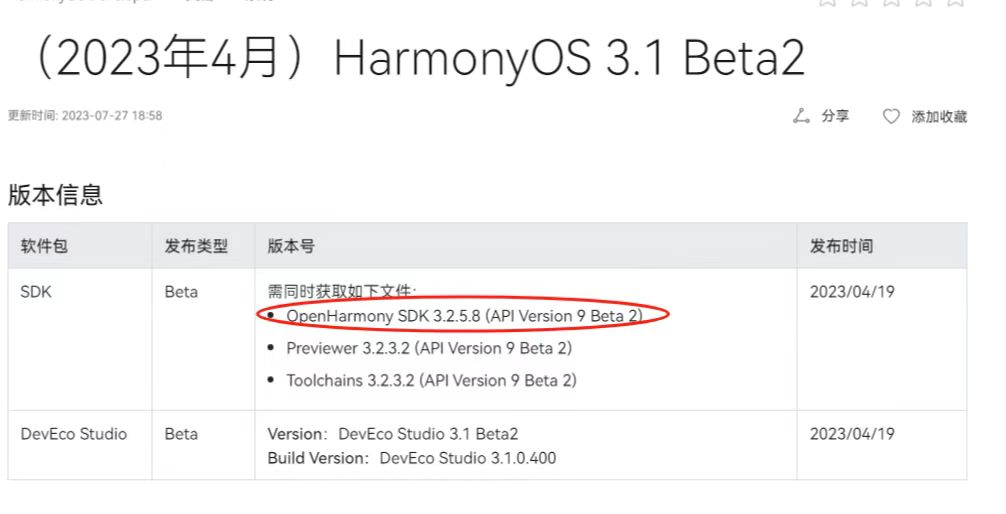Click the heart favorite icon

[x=891, y=117]
